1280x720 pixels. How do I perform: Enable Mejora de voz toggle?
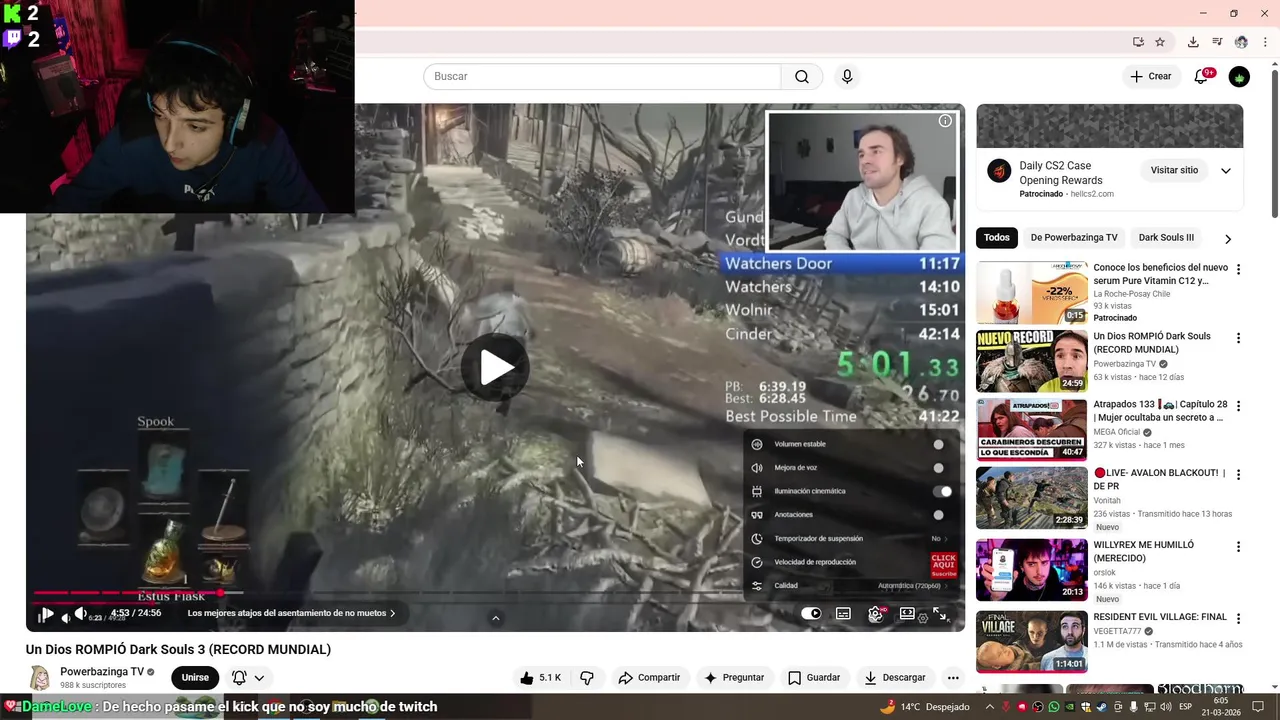938,468
